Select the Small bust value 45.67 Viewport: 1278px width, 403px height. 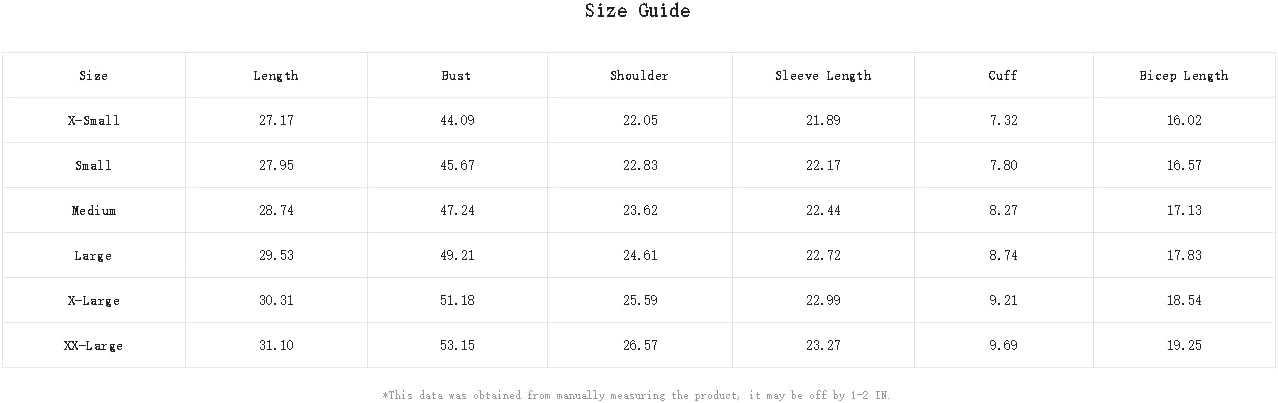pos(457,166)
